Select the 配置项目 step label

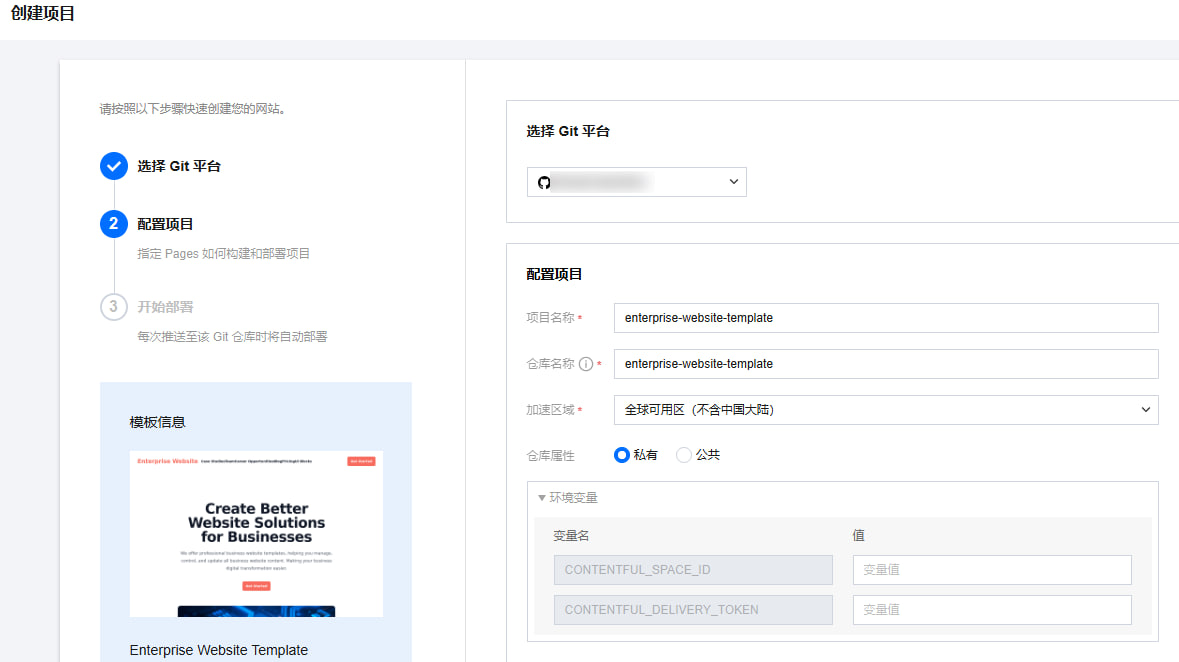(165, 224)
